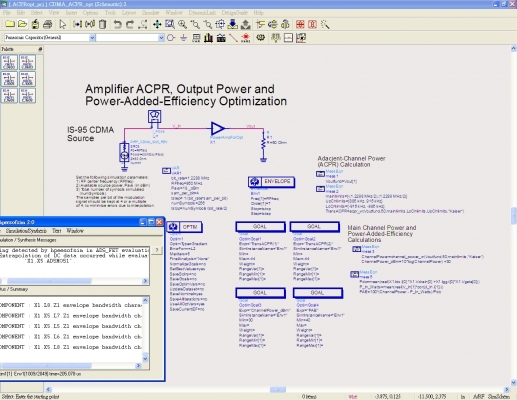Click the Print toolbar icon
The width and height of the screenshot is (517, 400).
(x=48, y=24)
